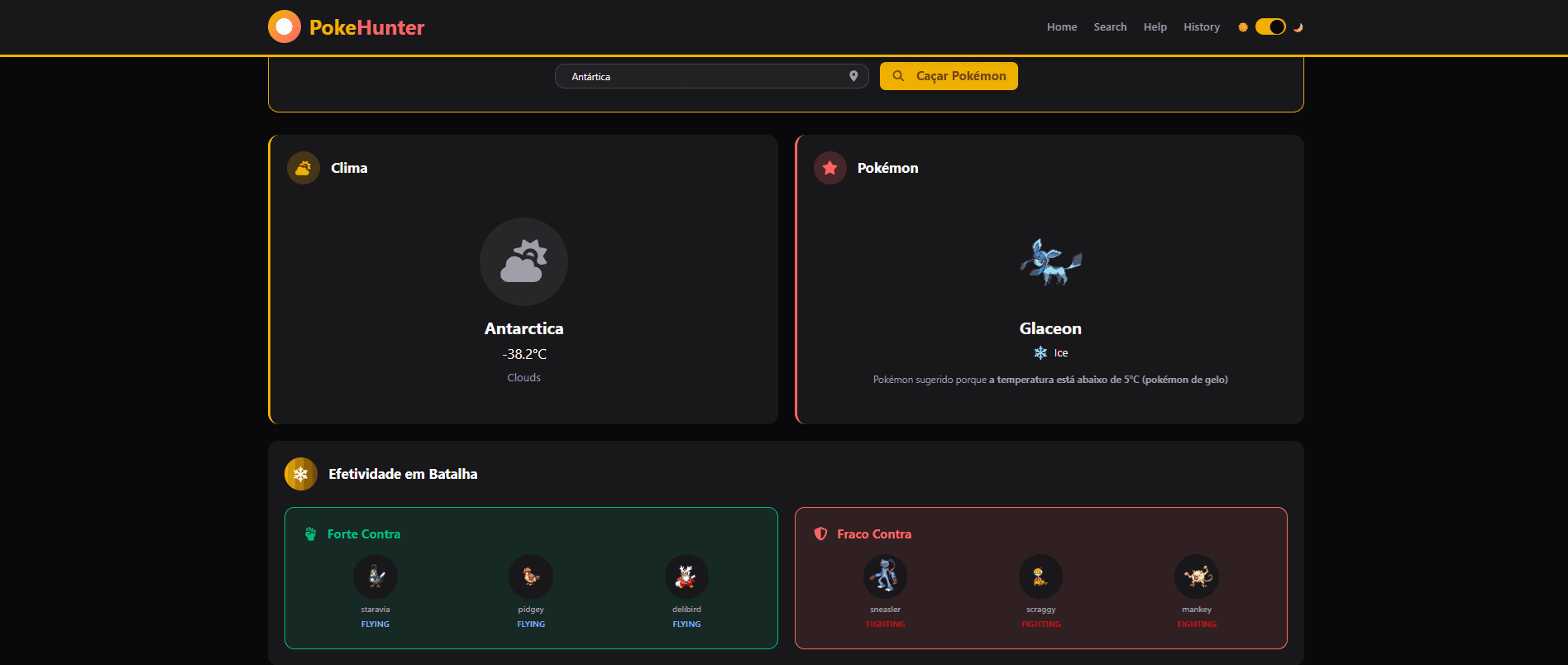This screenshot has width=1568, height=665.
Task: Select the Ice type label
Action: point(1061,353)
